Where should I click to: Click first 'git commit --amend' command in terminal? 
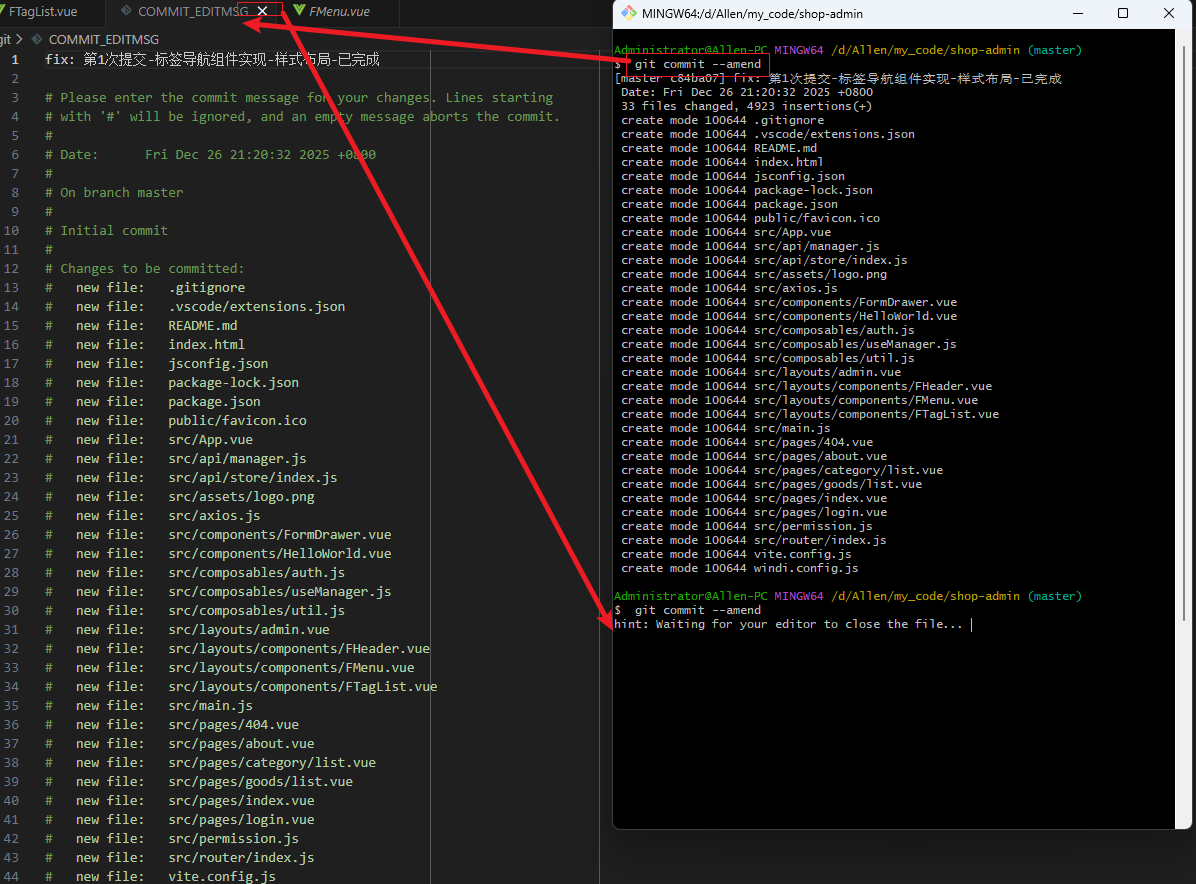(698, 64)
